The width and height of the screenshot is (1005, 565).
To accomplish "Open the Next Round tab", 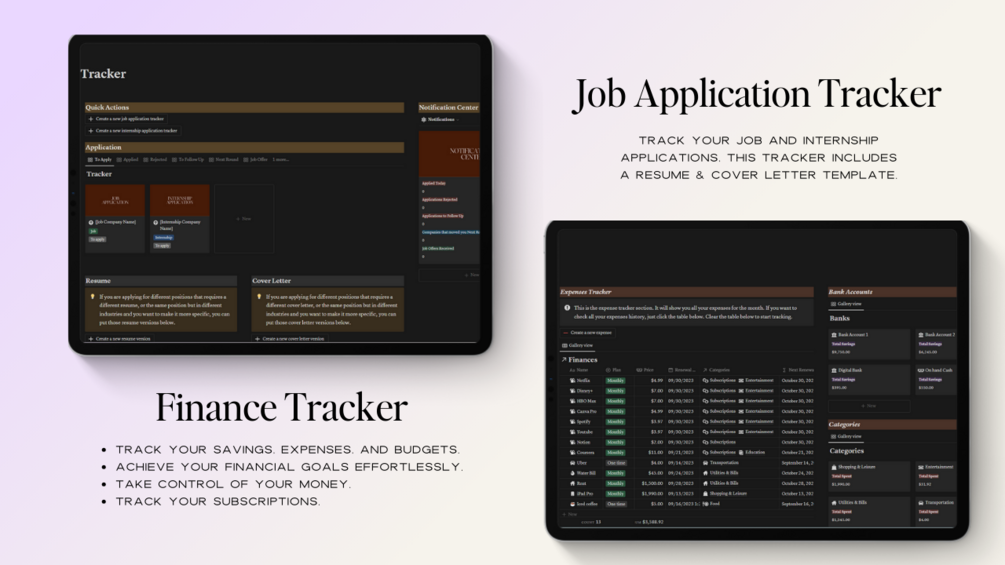I will click(224, 160).
